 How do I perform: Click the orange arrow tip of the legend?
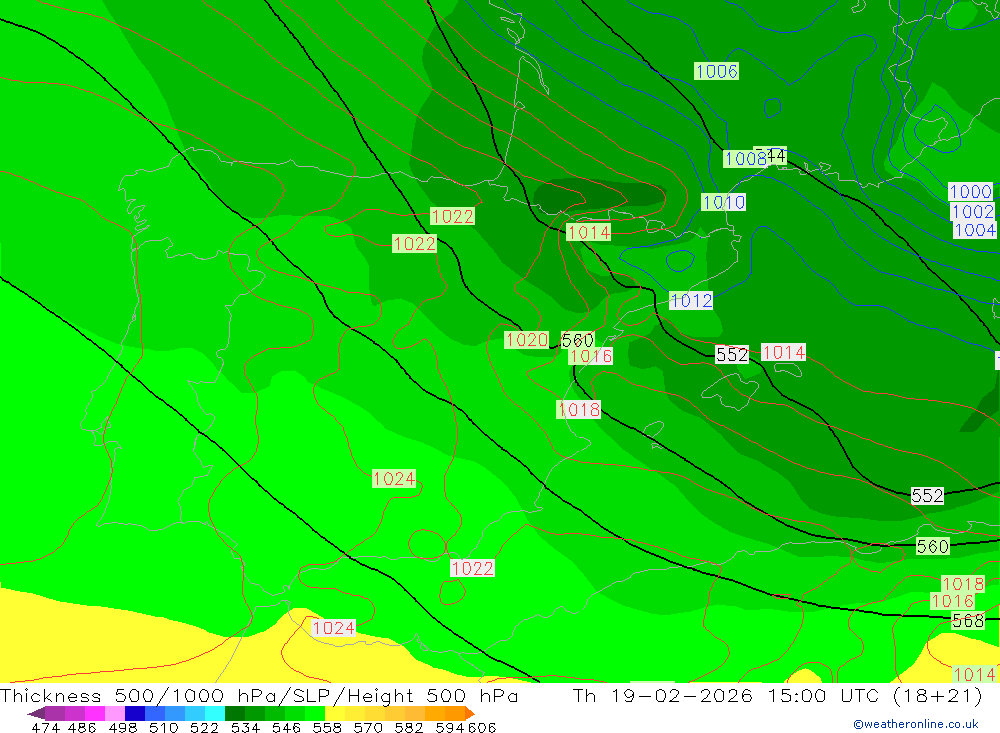[x=470, y=713]
